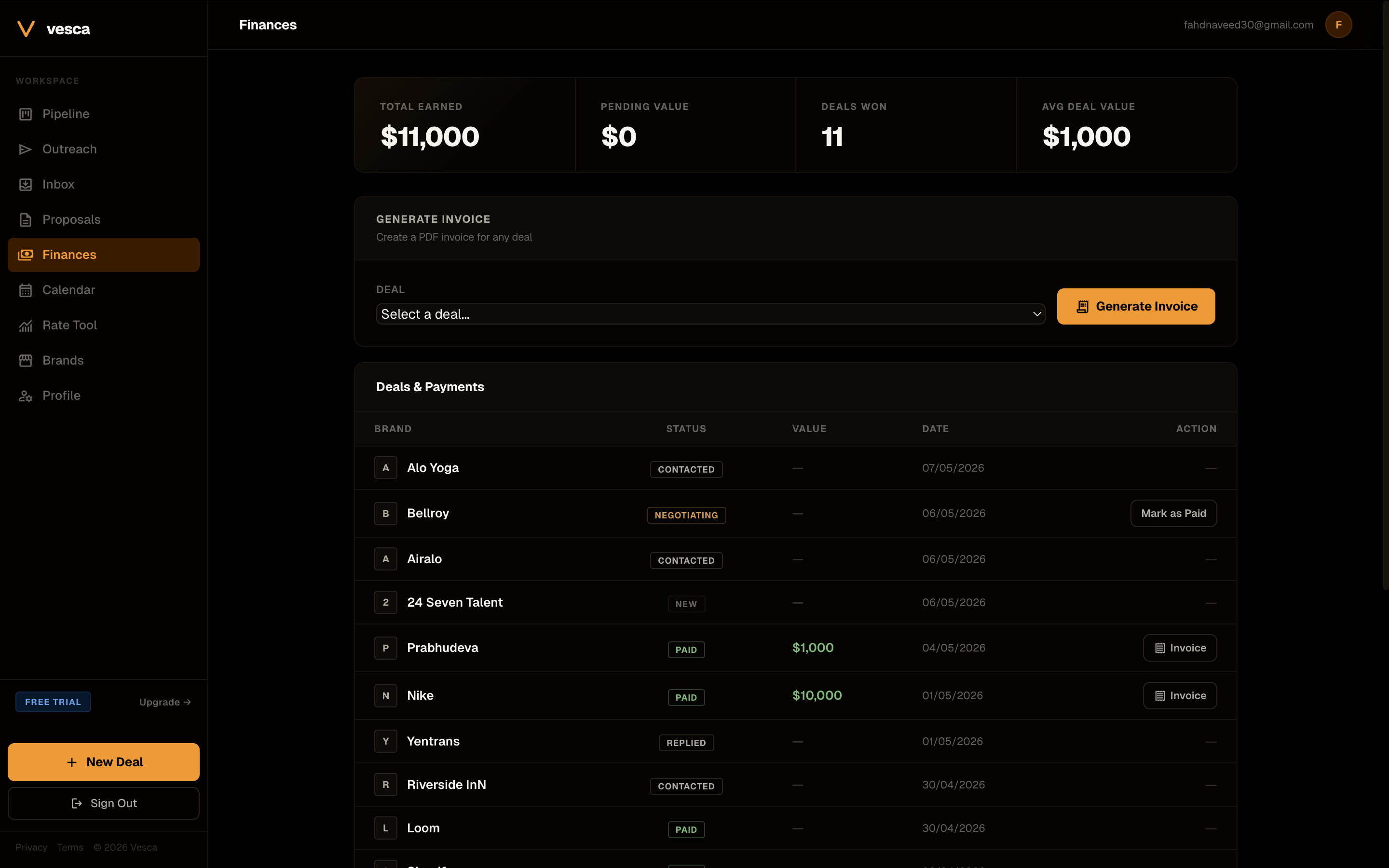Click the Pipeline sidebar icon
This screenshot has width=1389, height=868.
[x=25, y=114]
